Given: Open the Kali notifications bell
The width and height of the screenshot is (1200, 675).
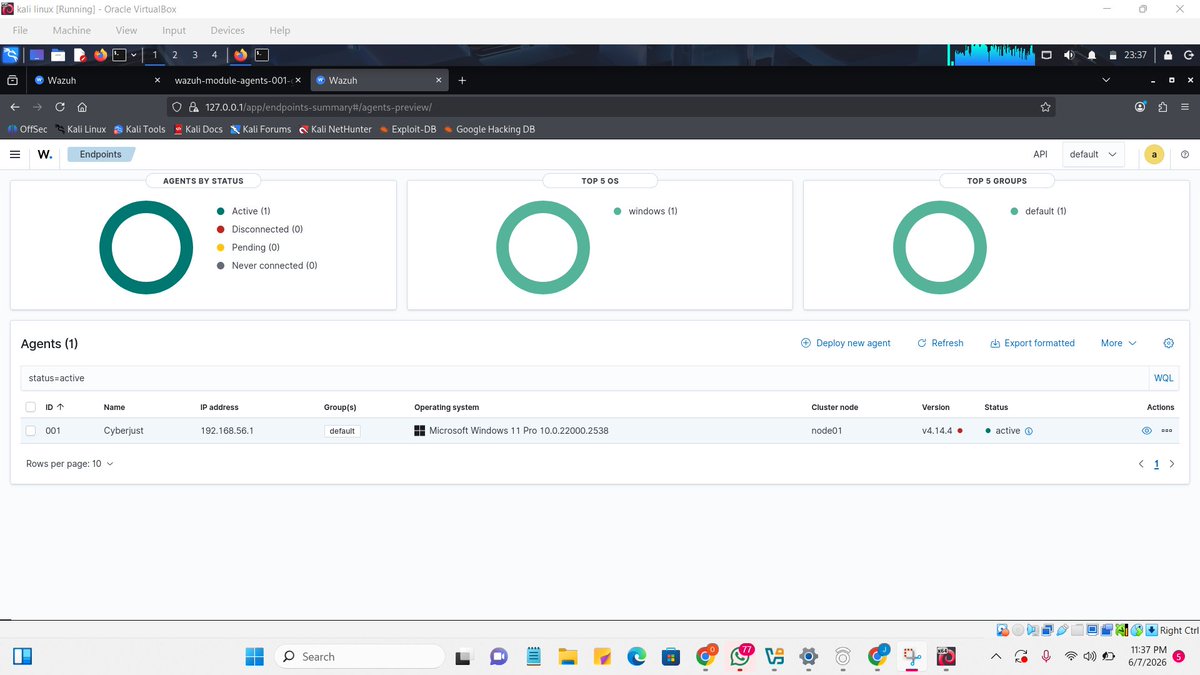Looking at the screenshot, I should pyautogui.click(x=1092, y=55).
